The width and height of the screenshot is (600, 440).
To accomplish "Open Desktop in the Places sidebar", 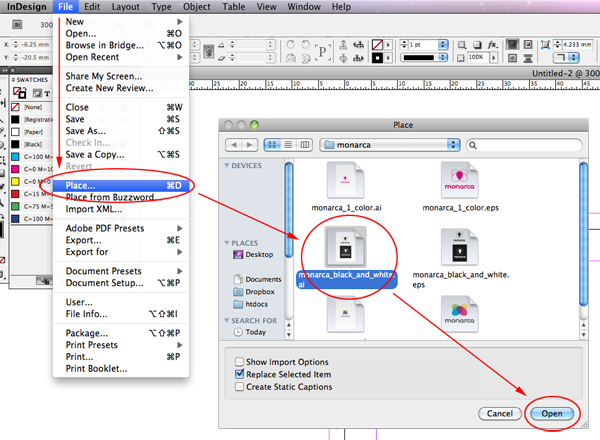I will point(253,254).
